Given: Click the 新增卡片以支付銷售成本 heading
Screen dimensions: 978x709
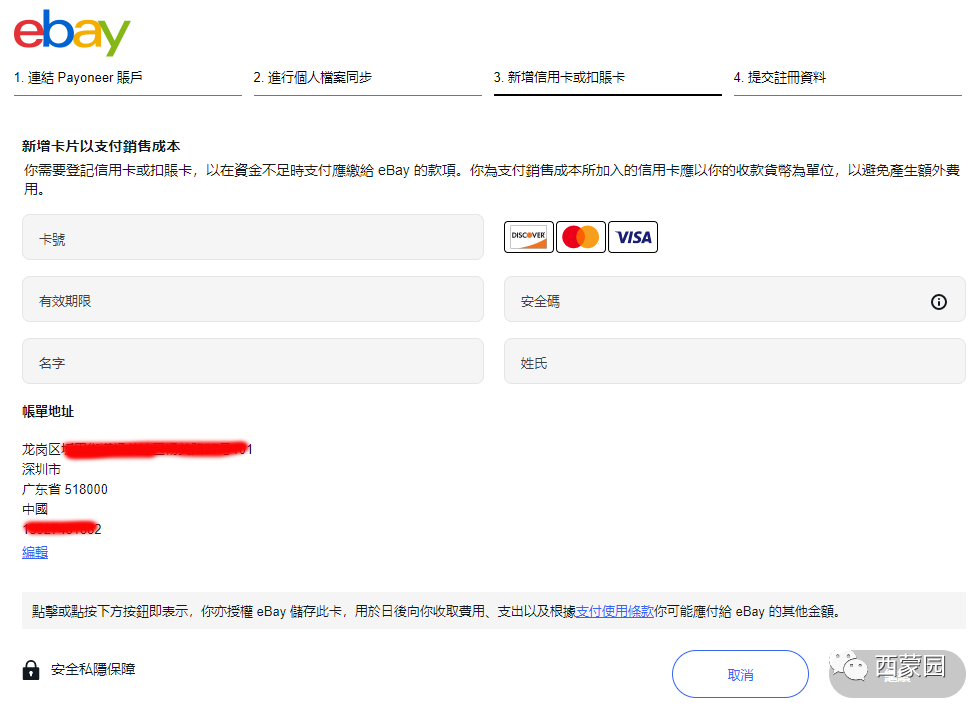Looking at the screenshot, I should click(x=101, y=146).
